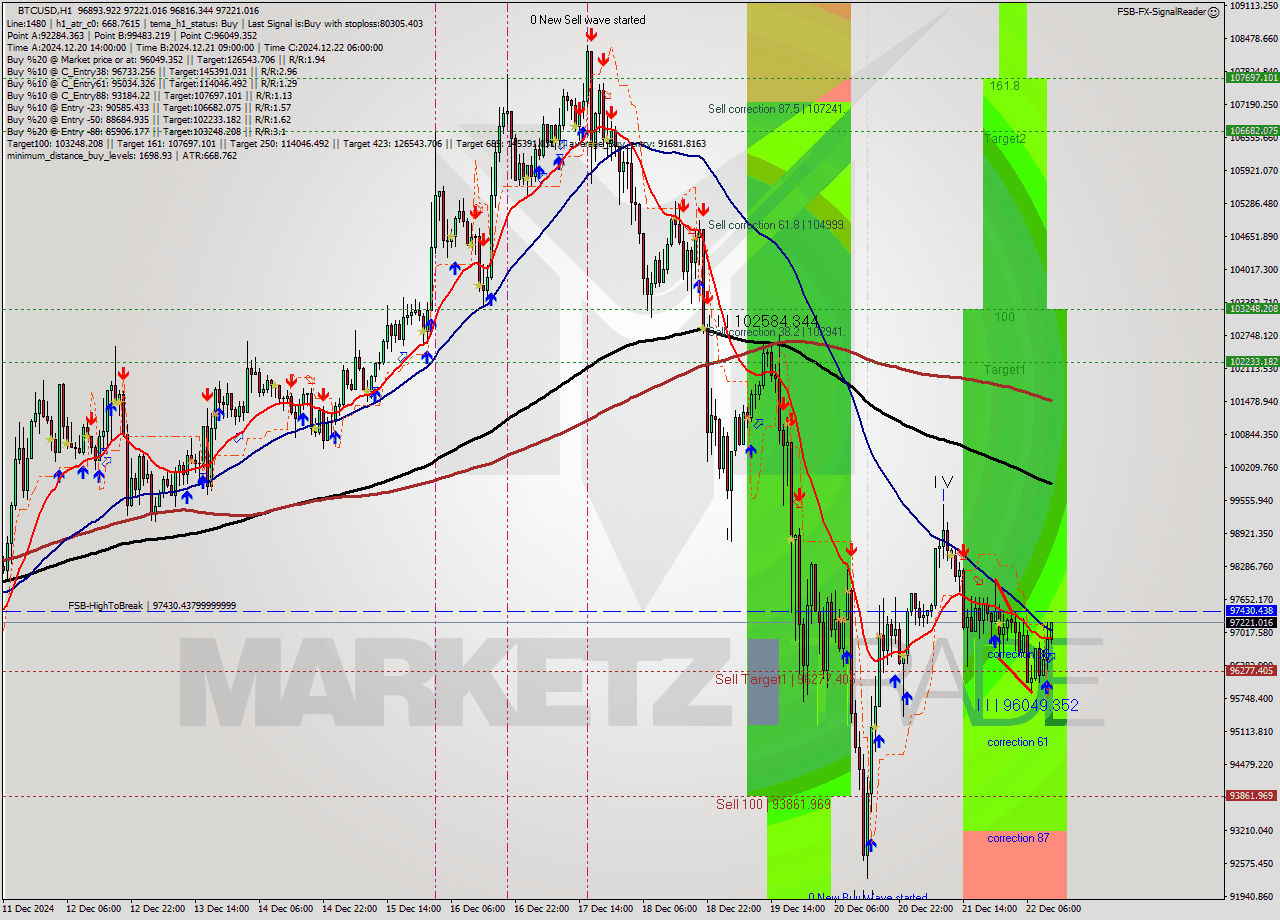Click the FSB-FX-SignalReader expert advisor label
Viewport: 1280px width, 920px height.
pyautogui.click(x=1161, y=12)
